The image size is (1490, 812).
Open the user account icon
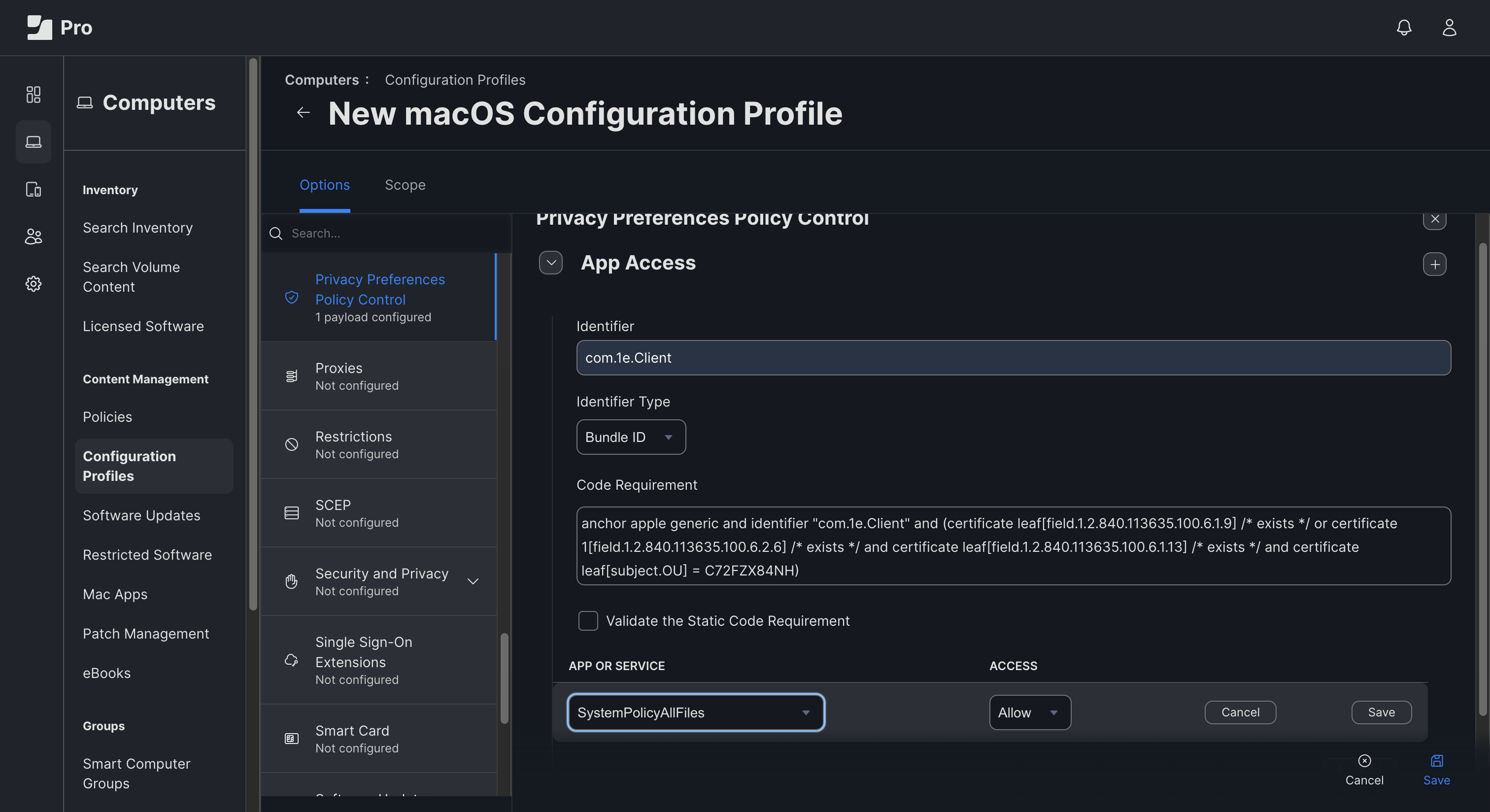point(1449,27)
